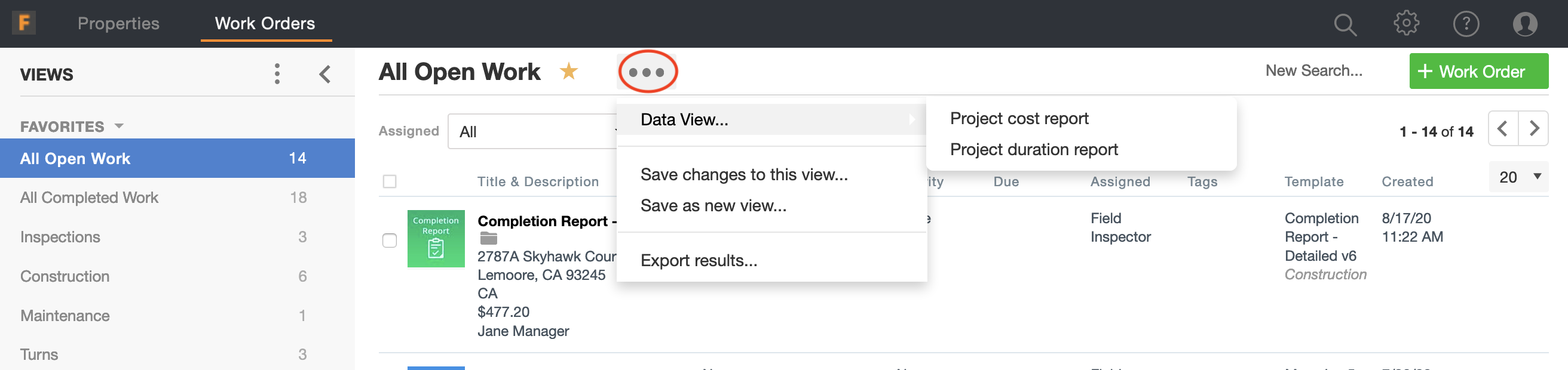Go to the next page of results

[x=1533, y=129]
